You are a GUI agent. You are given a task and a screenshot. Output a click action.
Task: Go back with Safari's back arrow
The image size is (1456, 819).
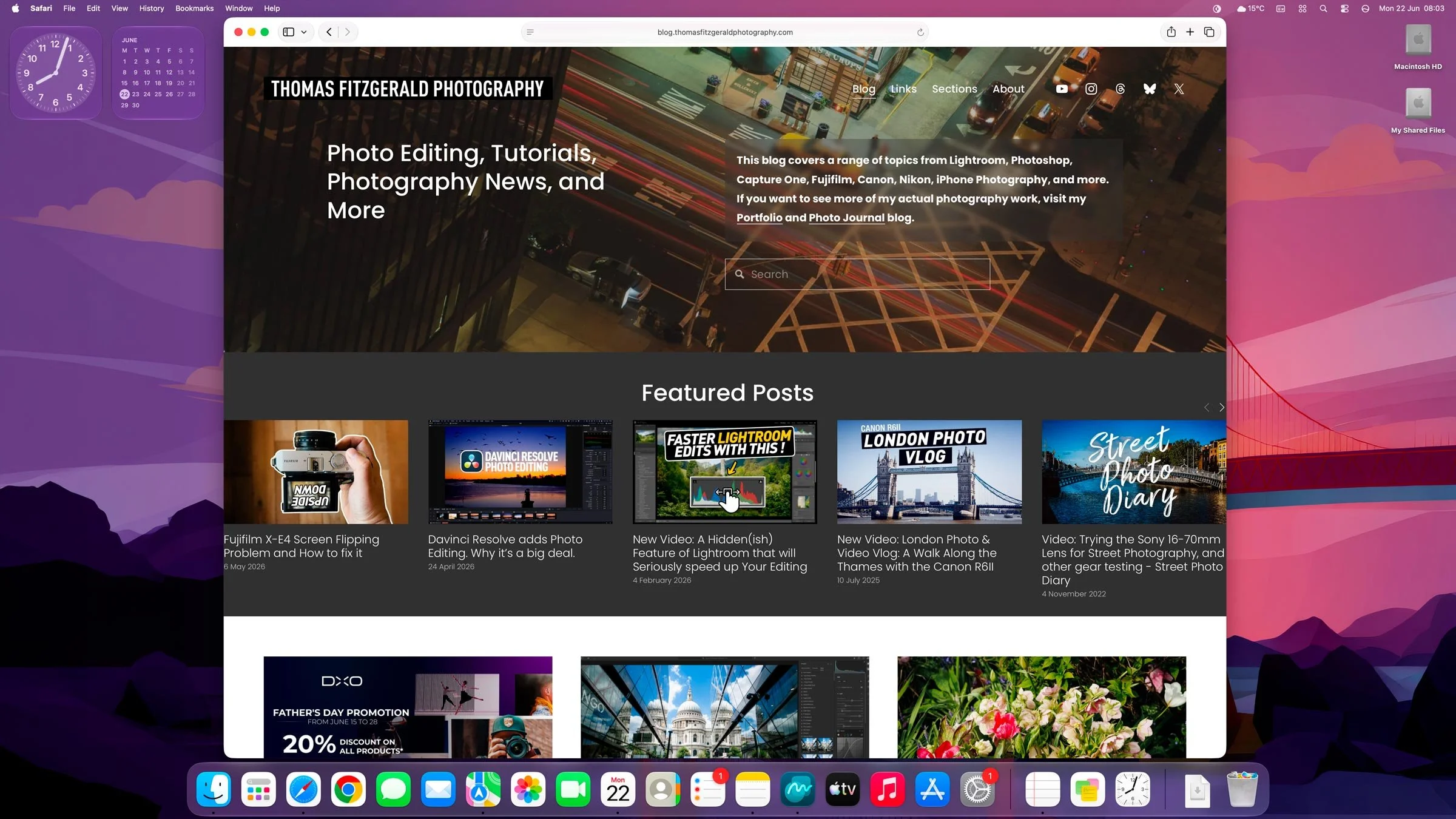click(x=329, y=32)
